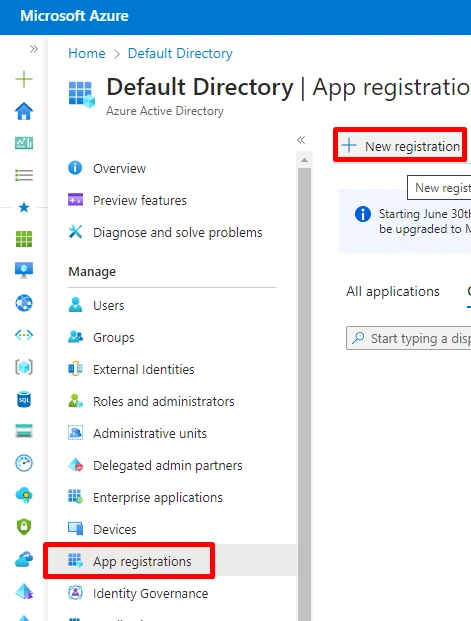Open the Home house icon in sidebar
The width and height of the screenshot is (471, 621).
point(24,111)
